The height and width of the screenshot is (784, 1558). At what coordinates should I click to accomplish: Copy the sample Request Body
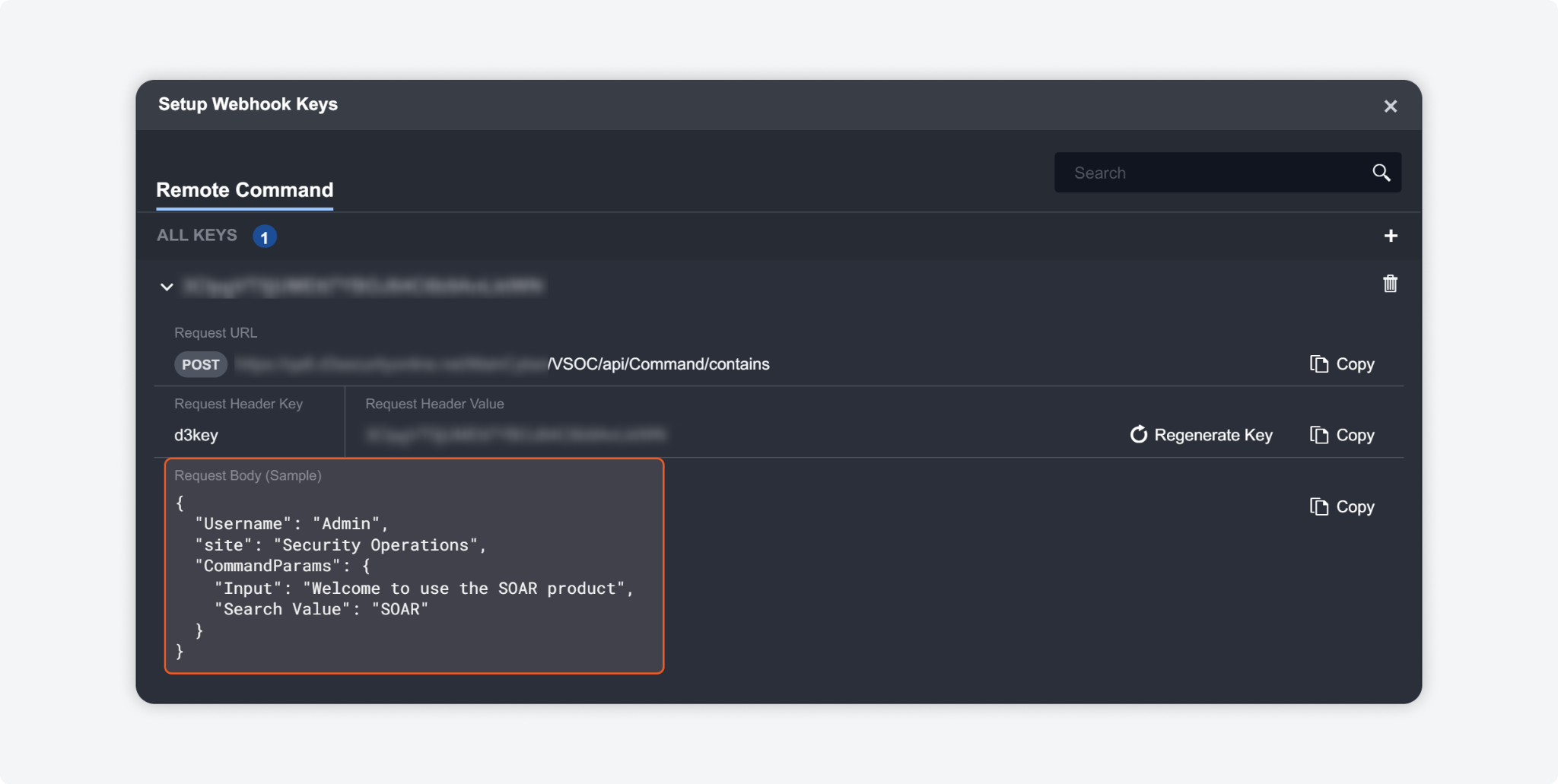coord(1342,506)
